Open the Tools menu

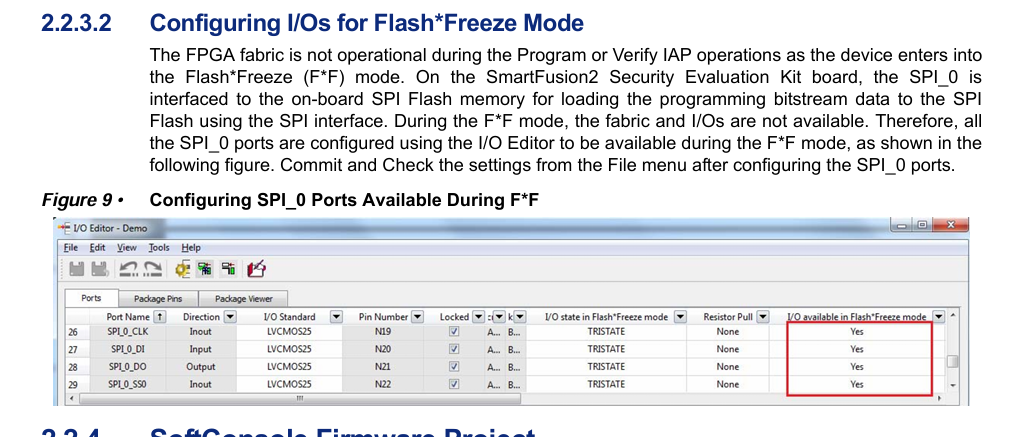159,248
